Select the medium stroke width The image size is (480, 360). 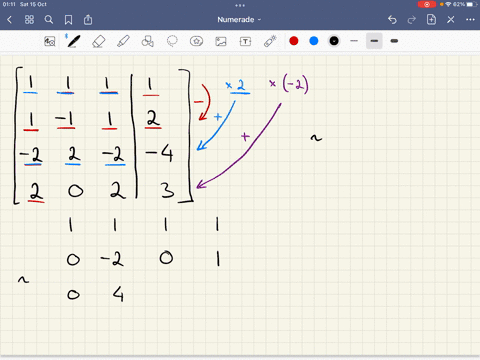click(x=374, y=41)
